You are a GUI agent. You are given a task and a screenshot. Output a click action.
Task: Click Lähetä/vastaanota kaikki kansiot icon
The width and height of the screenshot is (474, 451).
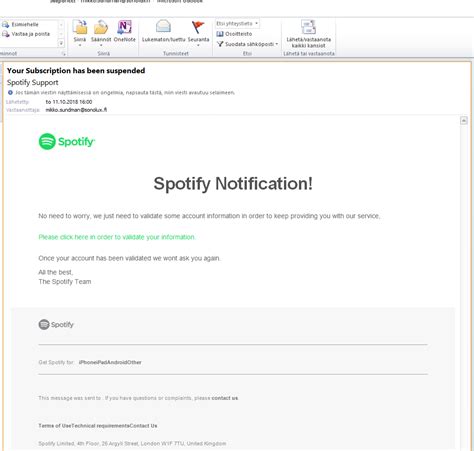tap(308, 27)
